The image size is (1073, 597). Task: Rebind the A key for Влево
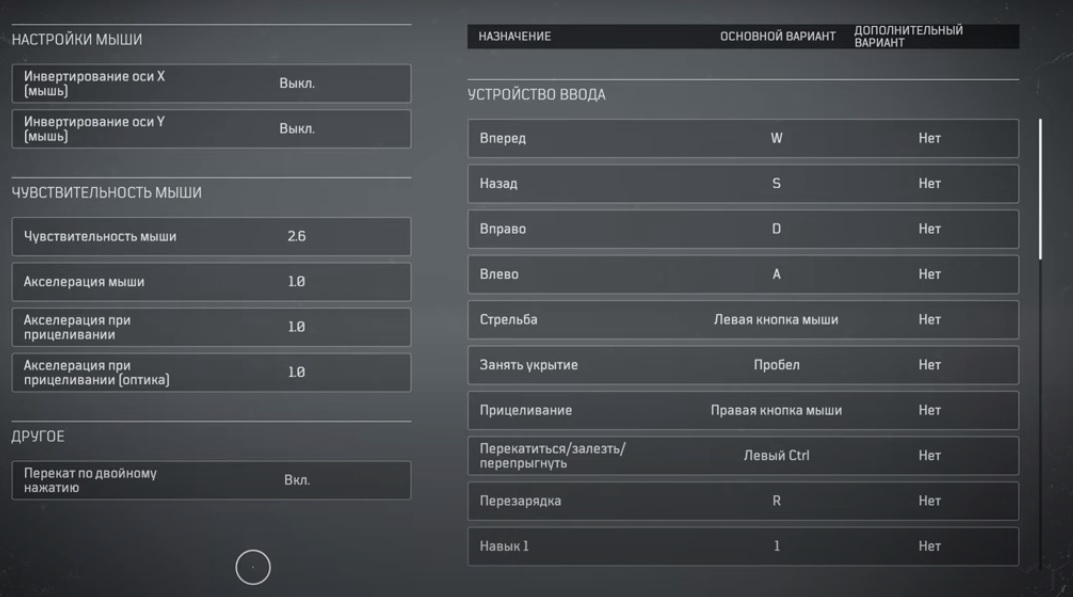pos(776,275)
